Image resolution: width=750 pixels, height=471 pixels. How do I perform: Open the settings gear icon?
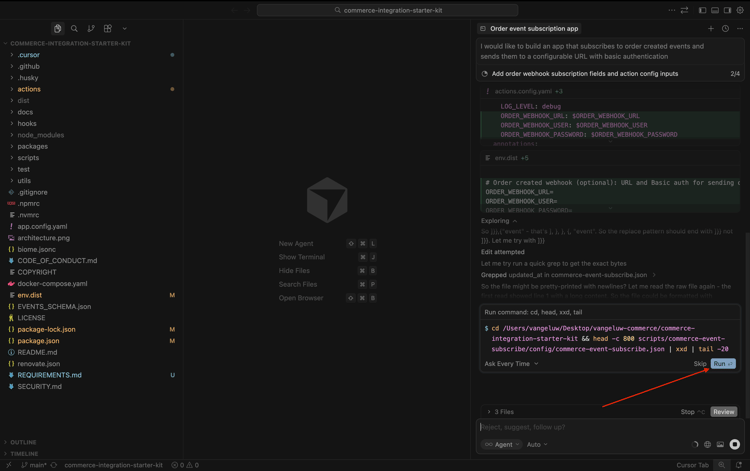pyautogui.click(x=740, y=10)
